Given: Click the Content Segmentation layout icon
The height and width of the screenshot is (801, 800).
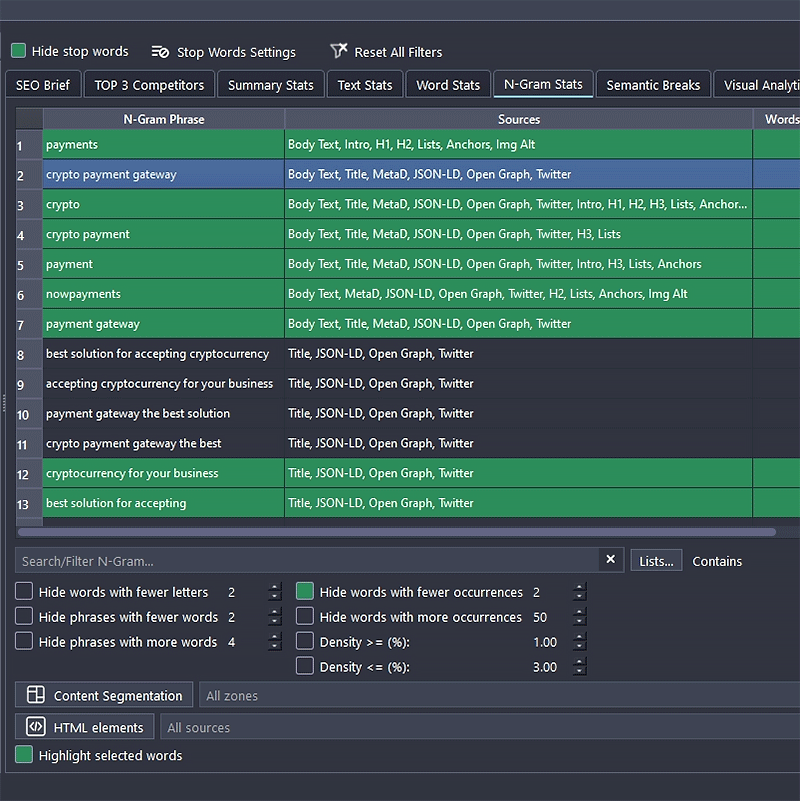Looking at the screenshot, I should (x=36, y=695).
